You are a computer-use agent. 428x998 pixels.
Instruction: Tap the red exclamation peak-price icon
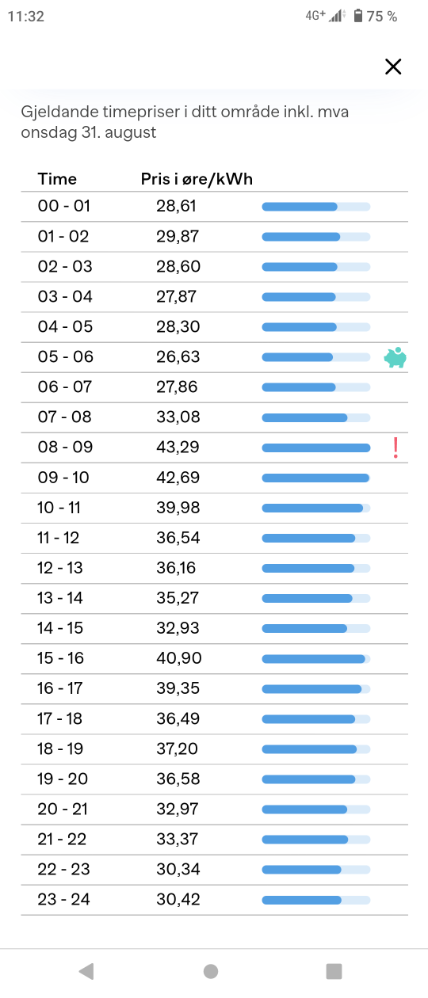point(396,447)
